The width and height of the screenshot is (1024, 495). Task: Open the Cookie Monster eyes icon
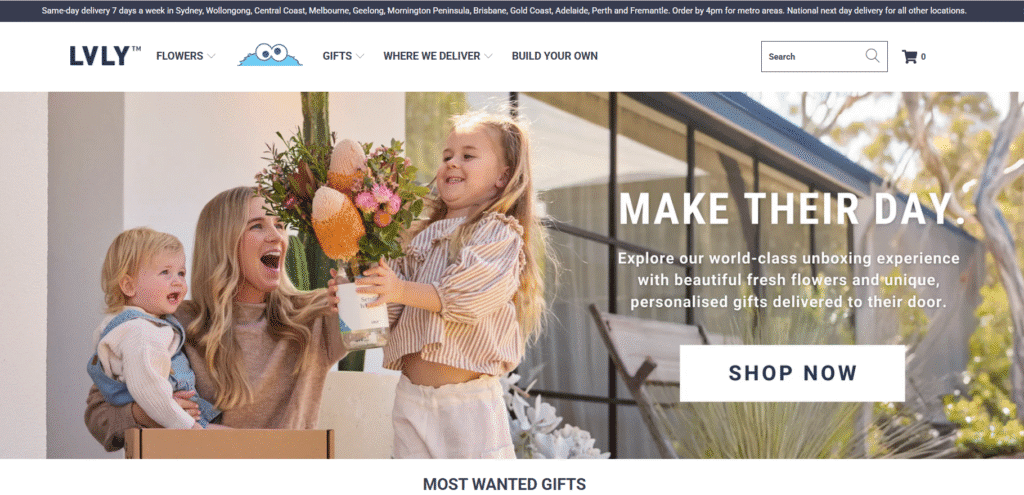click(270, 55)
